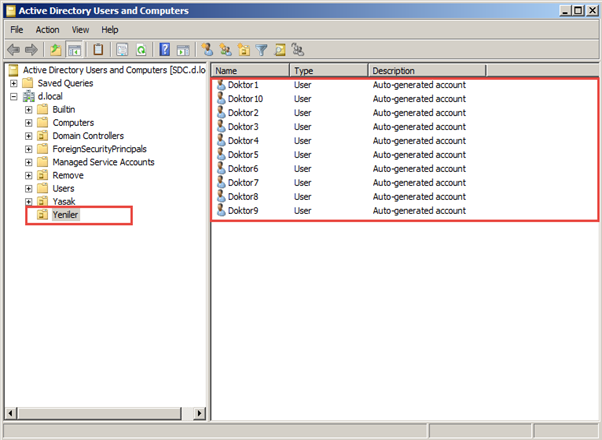Open filter options funnel icon
Image resolution: width=602 pixels, height=440 pixels.
click(261, 50)
